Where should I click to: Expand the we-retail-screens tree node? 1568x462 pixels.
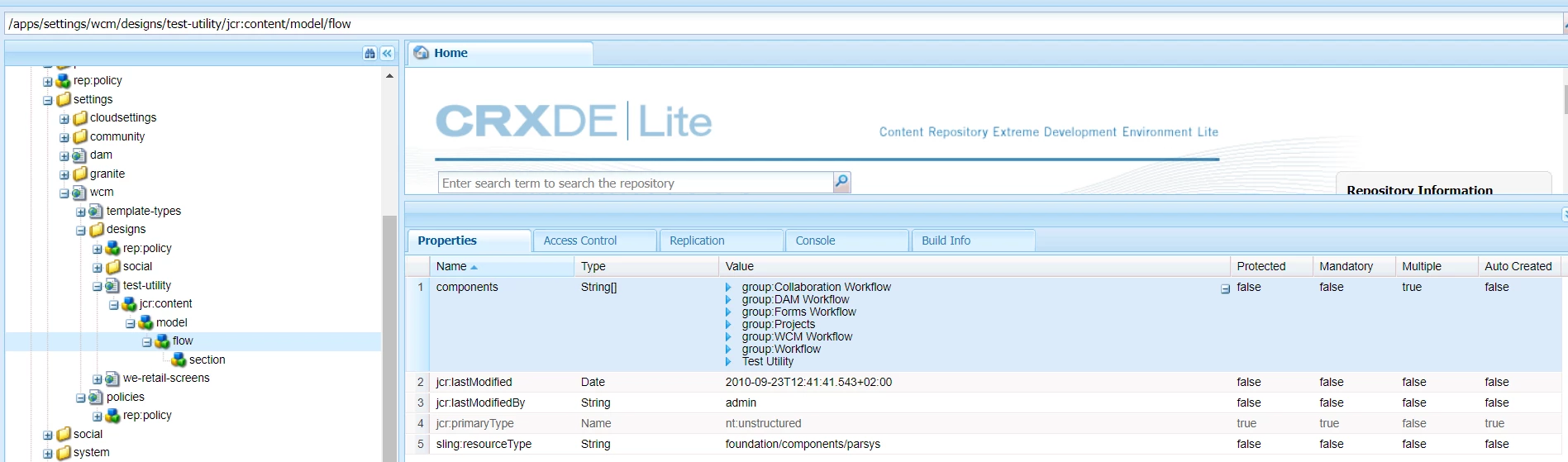tap(98, 379)
